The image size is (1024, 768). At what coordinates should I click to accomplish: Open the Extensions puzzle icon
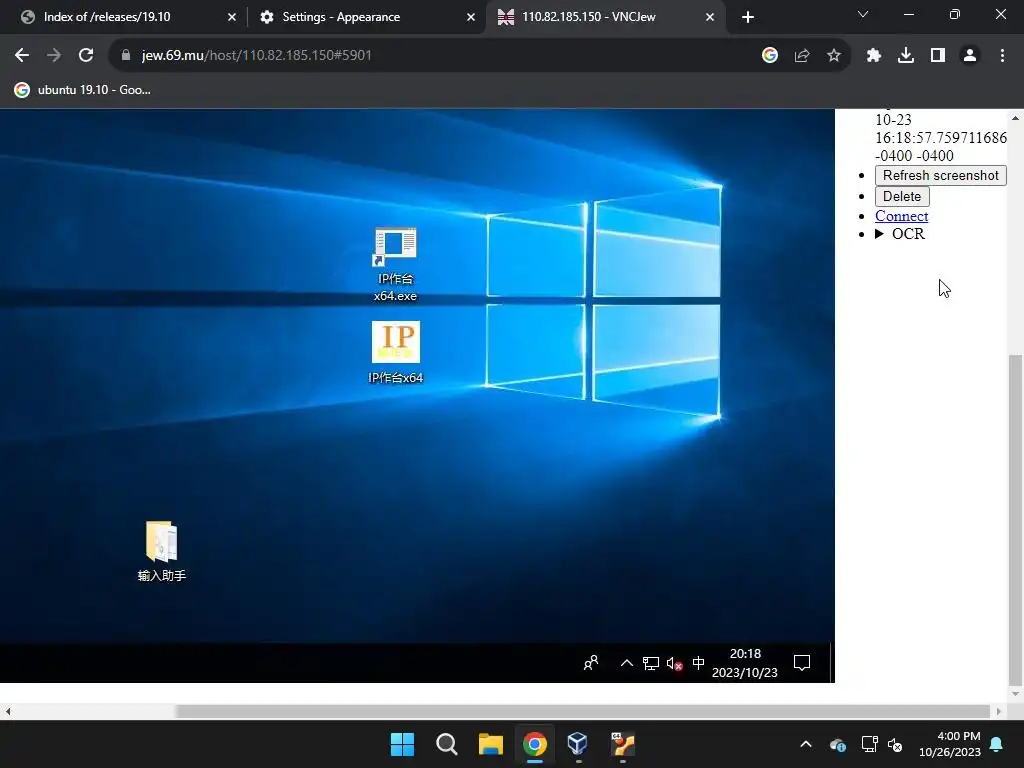[x=874, y=56]
